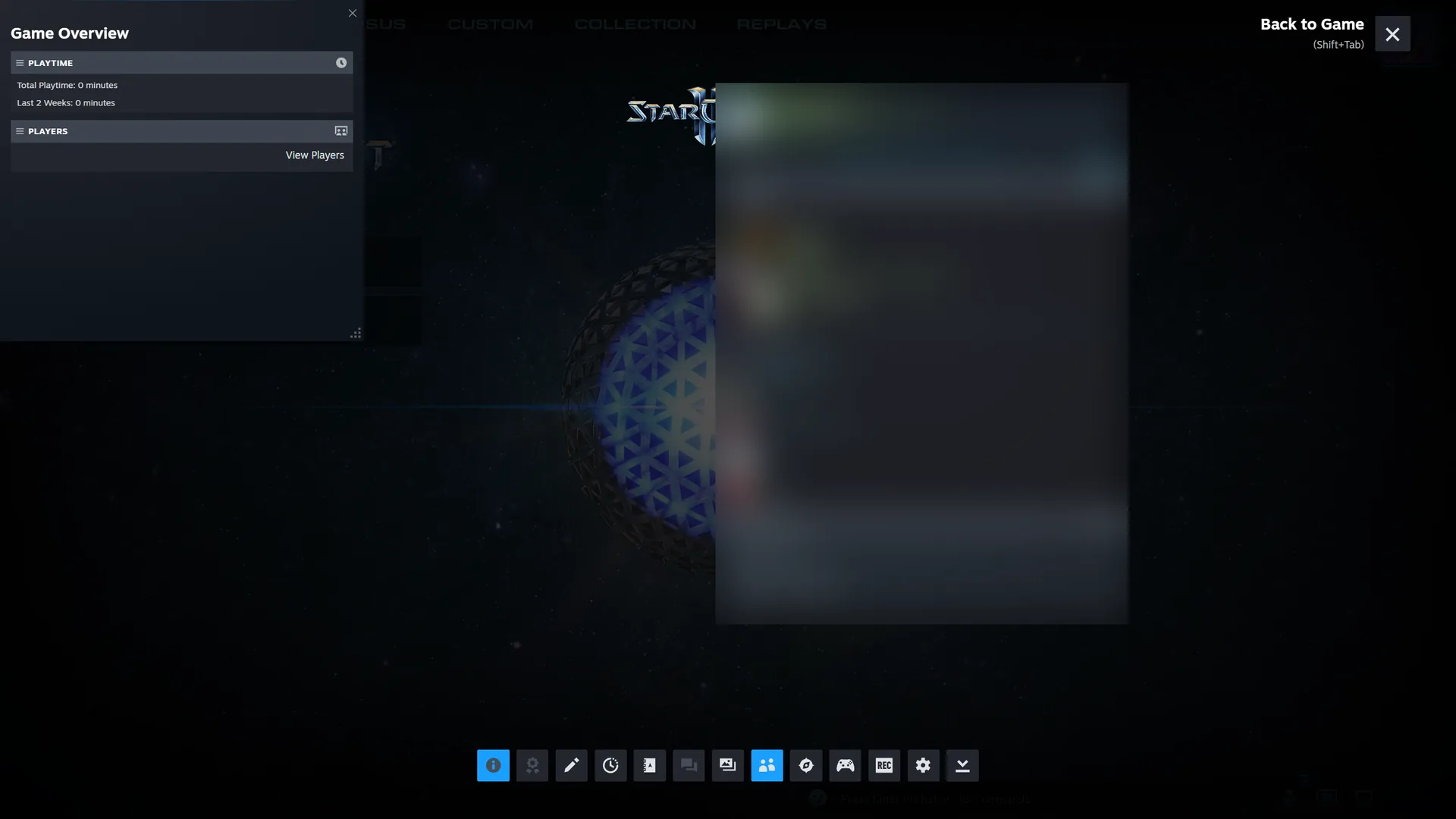Viewport: 1456px width, 819px height.
Task: Click the Game Overview panel resize grip
Action: coord(356,333)
